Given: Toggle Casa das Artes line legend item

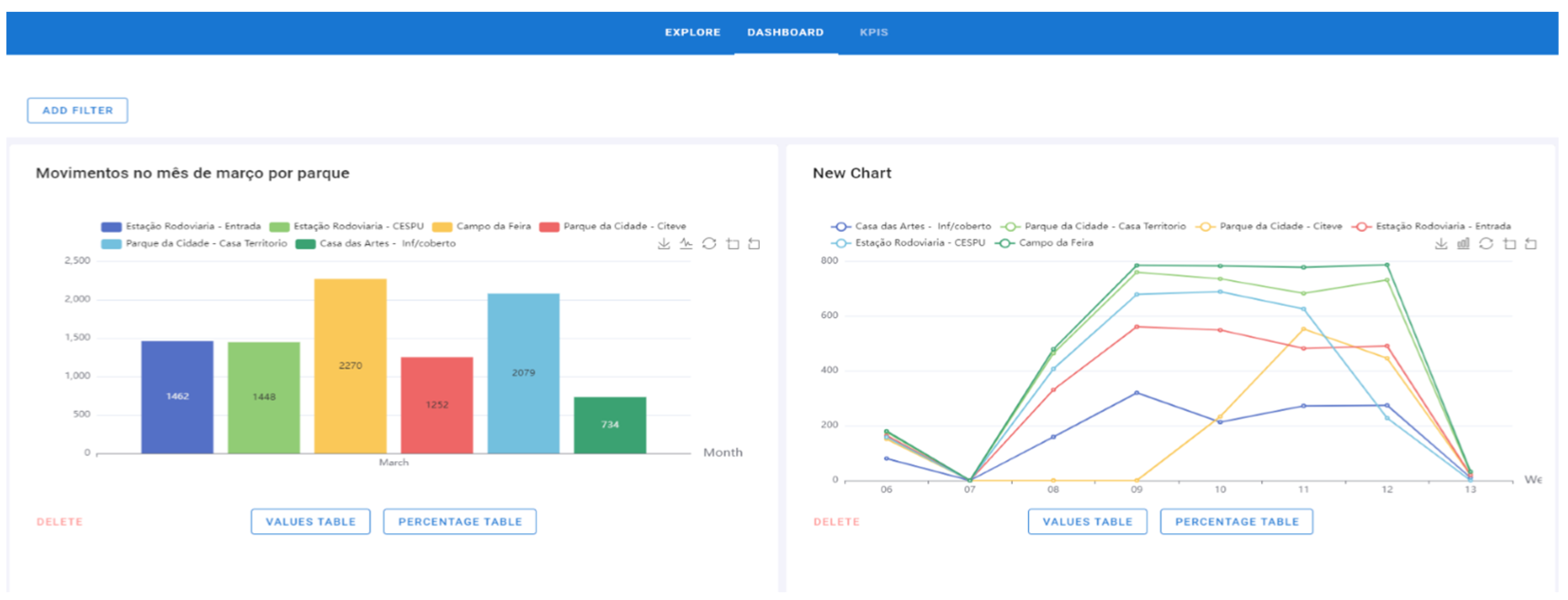Looking at the screenshot, I should [x=910, y=227].
